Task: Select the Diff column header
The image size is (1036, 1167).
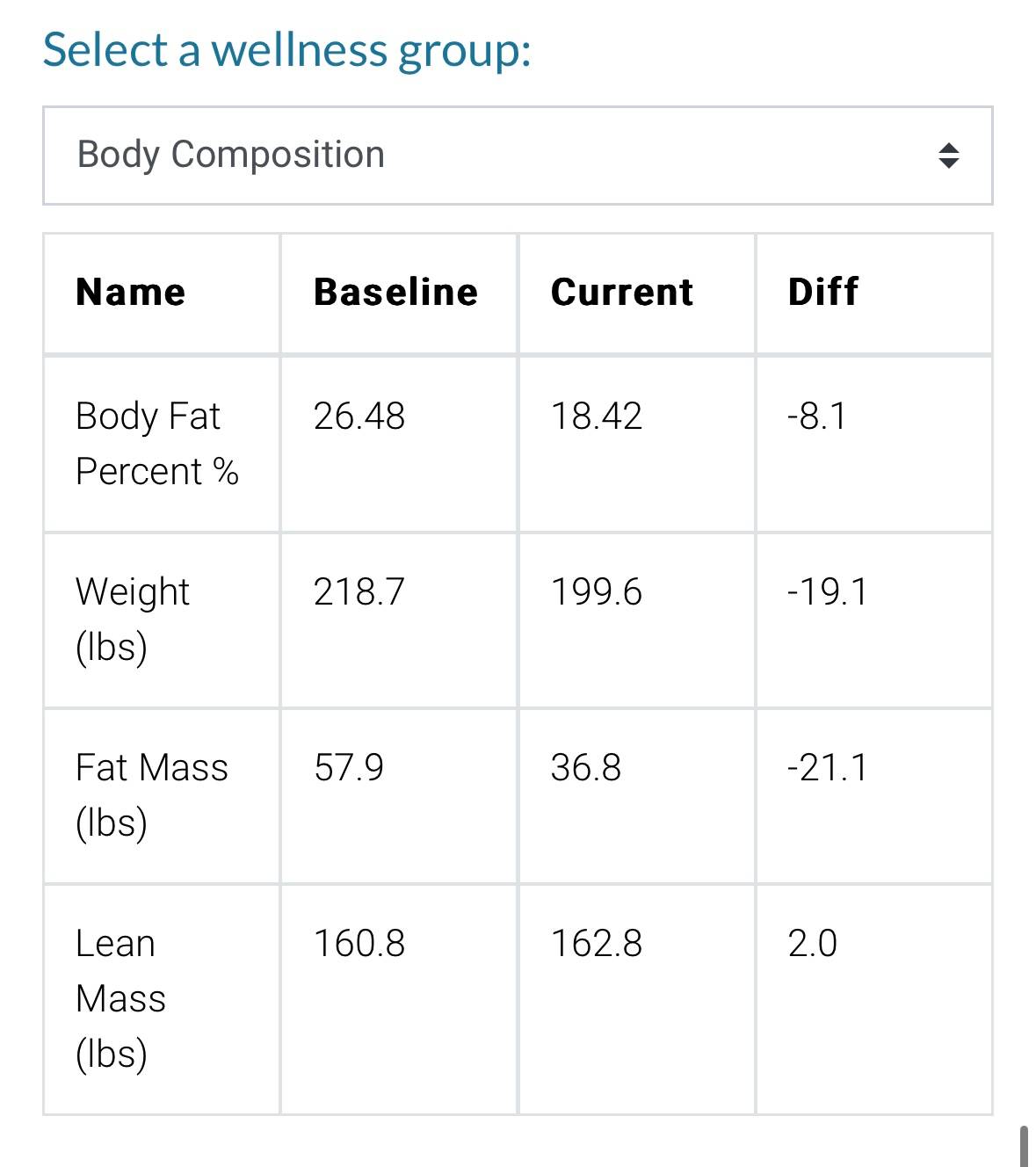Action: (823, 292)
